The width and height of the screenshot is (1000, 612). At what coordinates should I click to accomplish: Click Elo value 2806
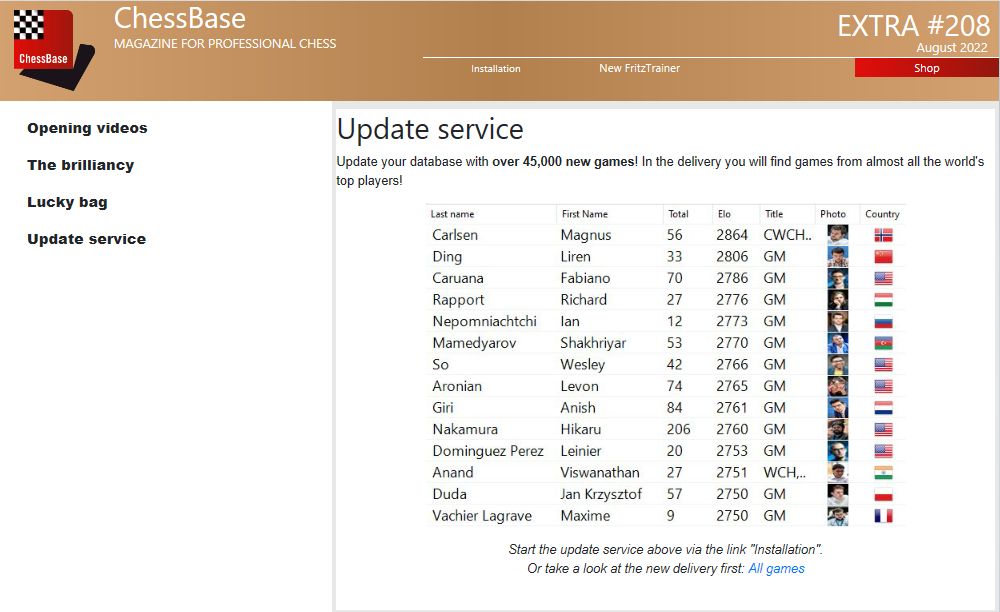click(732, 256)
